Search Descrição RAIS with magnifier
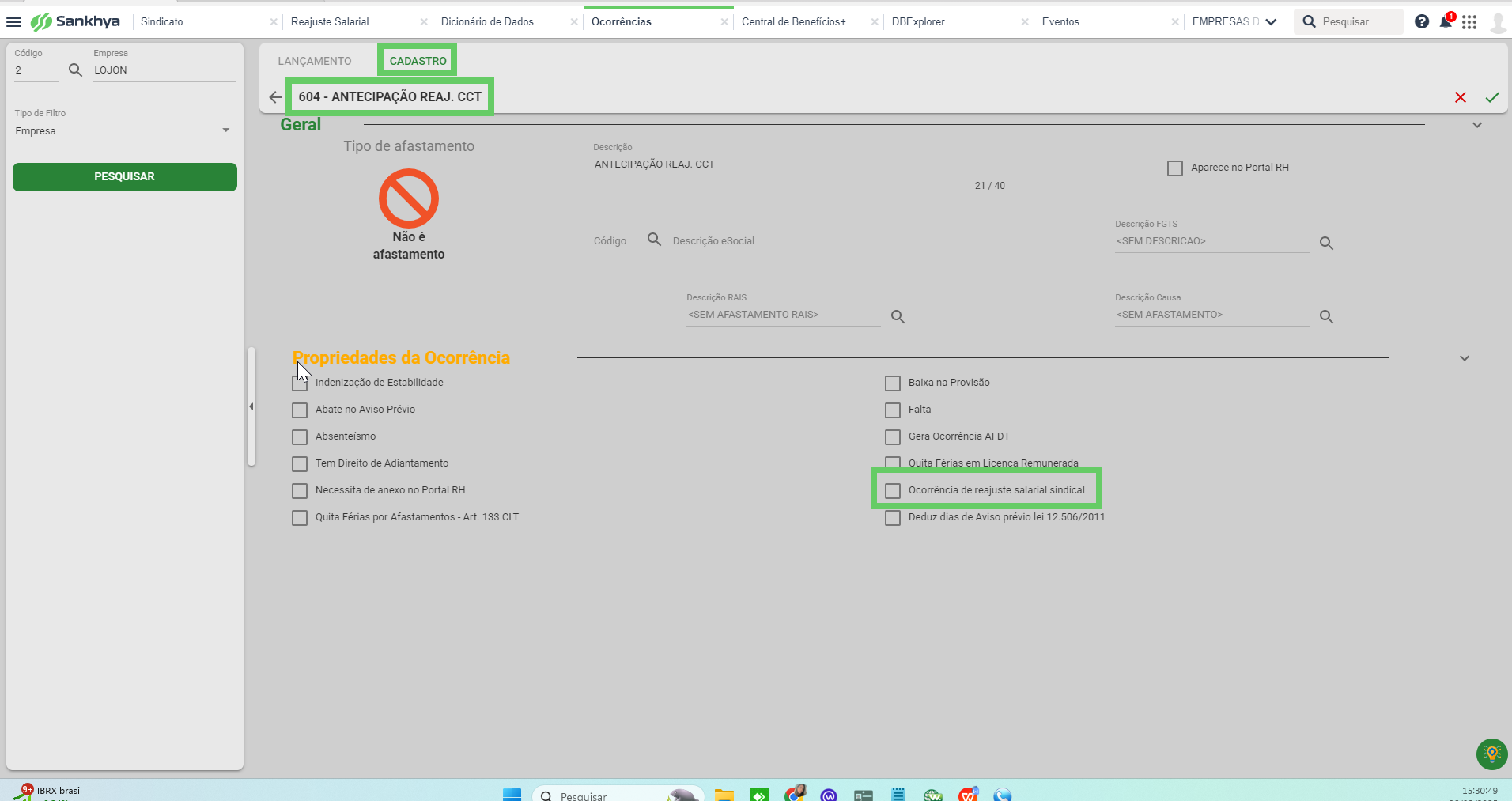This screenshot has height=801, width=1512. 898,316
